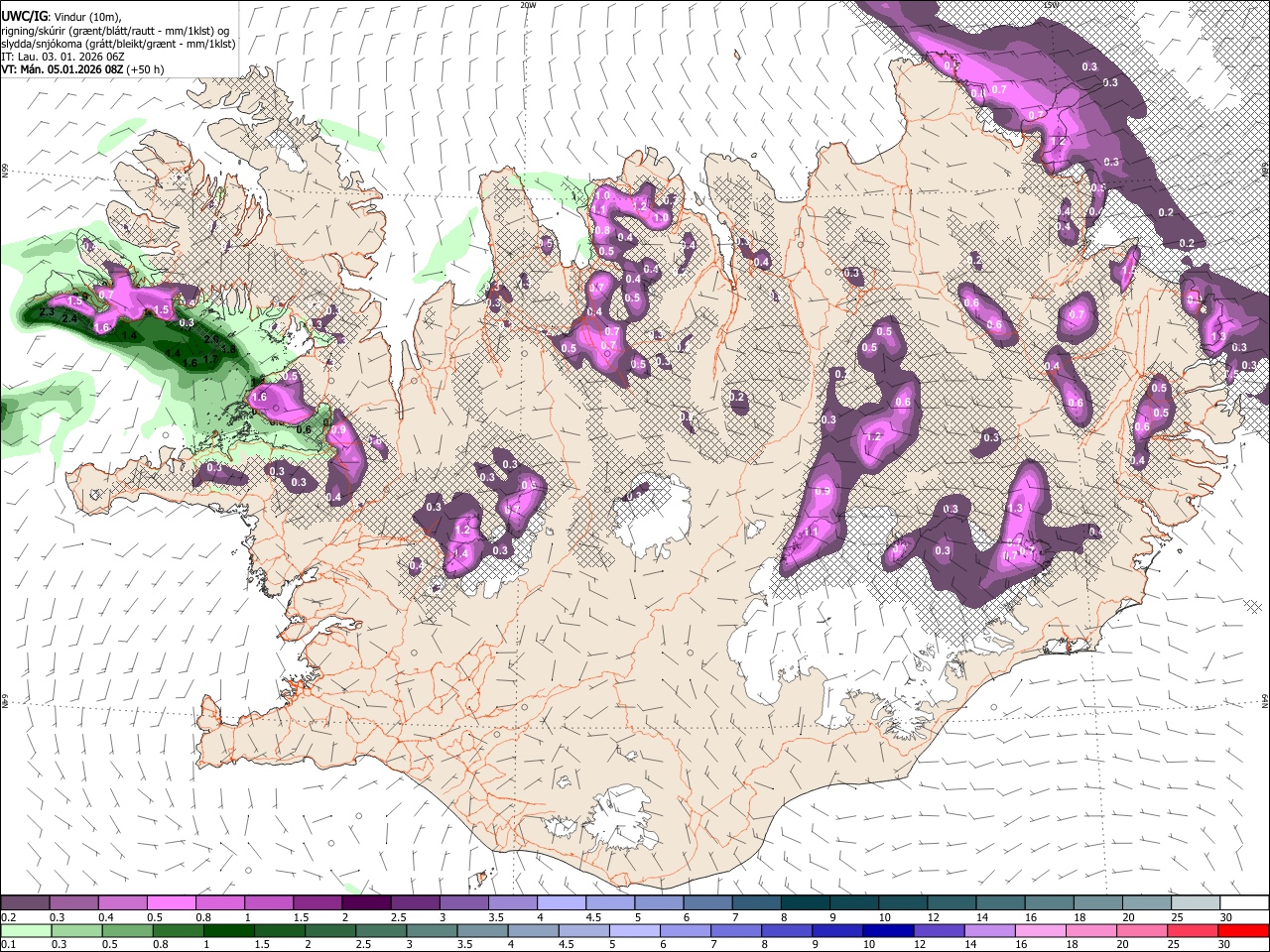Screen dimensions: 1270x952
Task: Click the lavender swatch between 4 and 4.5 in the snow legend
Action: tap(562, 903)
